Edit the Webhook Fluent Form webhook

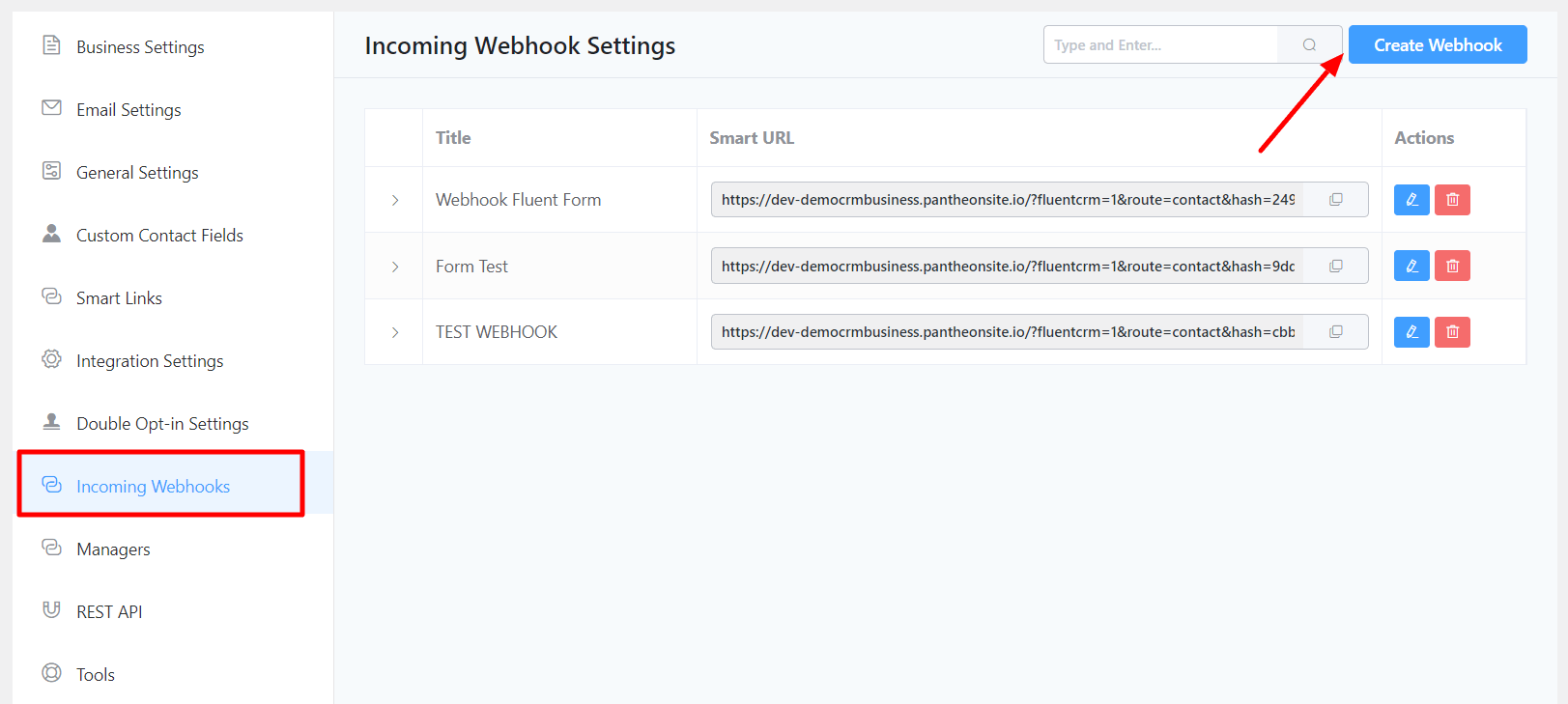[x=1411, y=200]
